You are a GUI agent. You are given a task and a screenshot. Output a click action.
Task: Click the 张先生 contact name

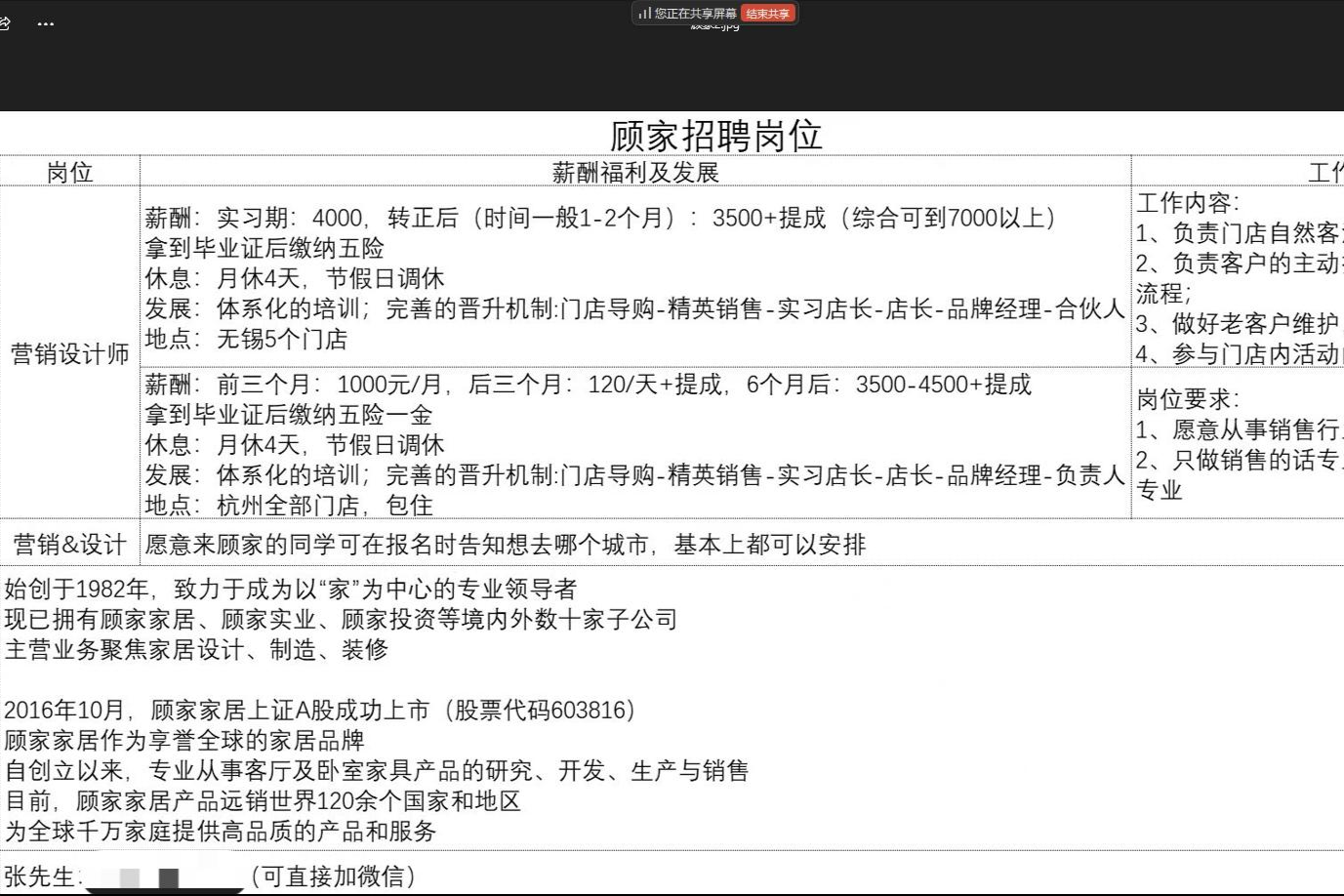tap(39, 876)
